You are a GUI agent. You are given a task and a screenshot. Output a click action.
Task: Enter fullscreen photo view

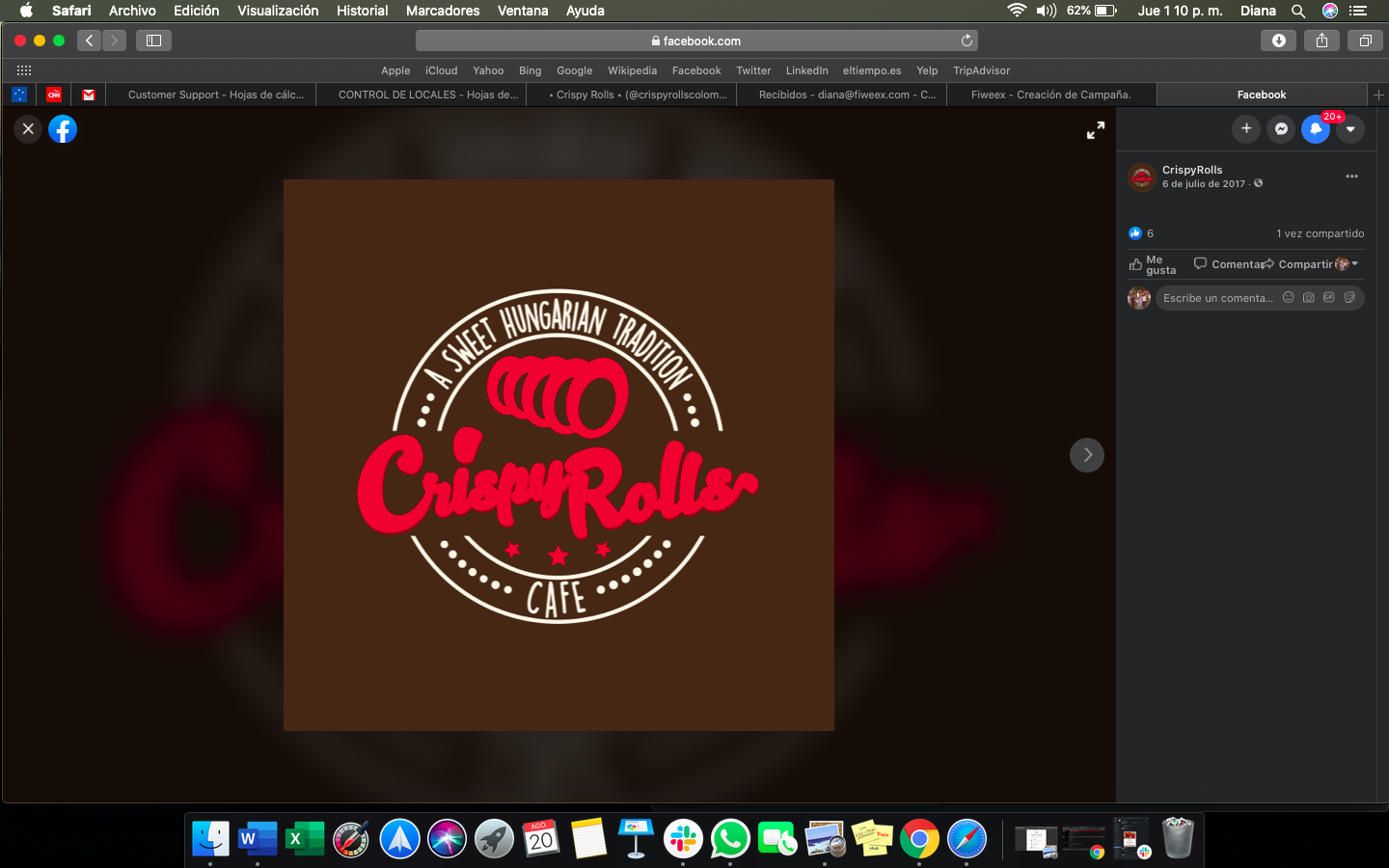(1096, 130)
